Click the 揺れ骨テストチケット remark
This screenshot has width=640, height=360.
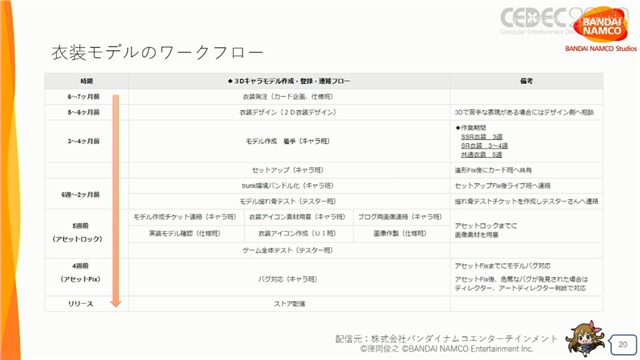point(527,201)
